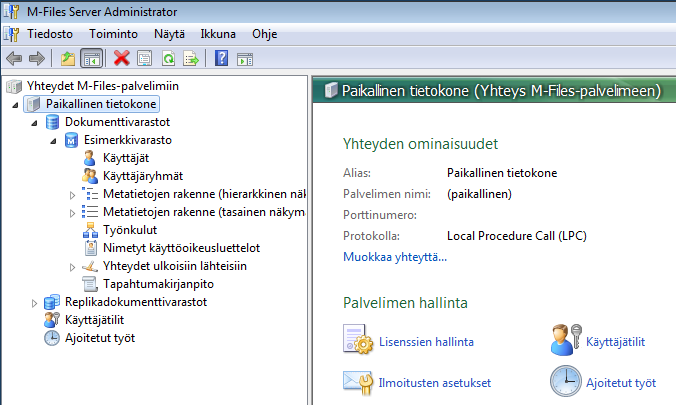The height and width of the screenshot is (405, 676).
Task: Select Yhteydet M-Files-palvelimiin root node
Action: coord(103,86)
